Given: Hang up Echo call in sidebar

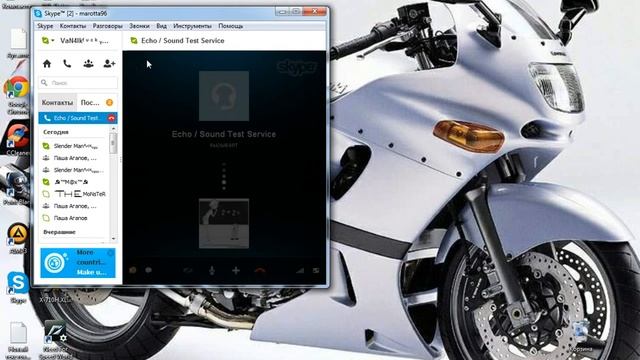Looking at the screenshot, I should click(x=111, y=118).
